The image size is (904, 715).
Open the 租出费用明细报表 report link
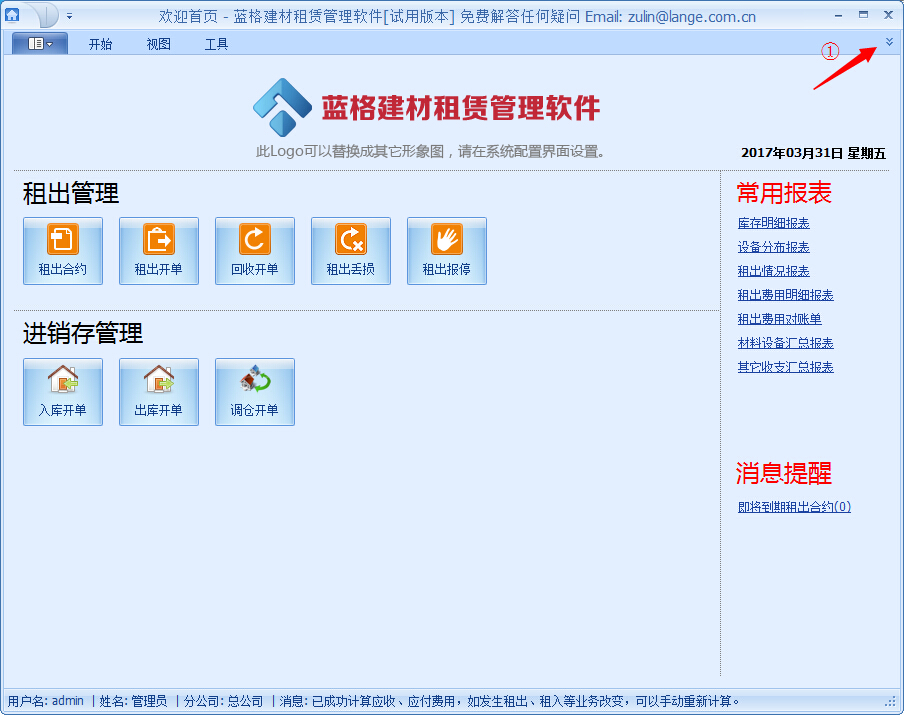pos(785,295)
